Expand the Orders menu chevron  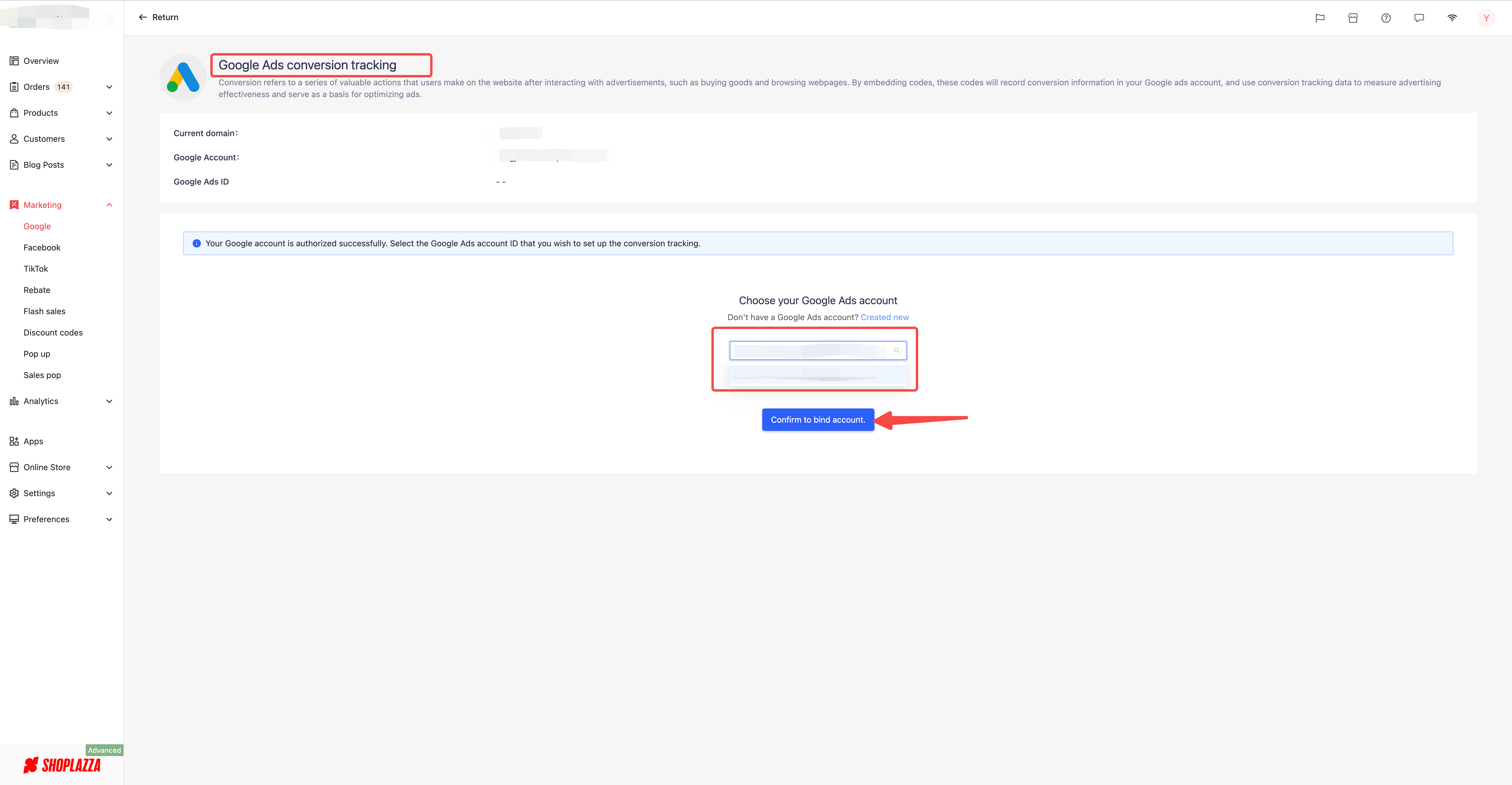[109, 87]
